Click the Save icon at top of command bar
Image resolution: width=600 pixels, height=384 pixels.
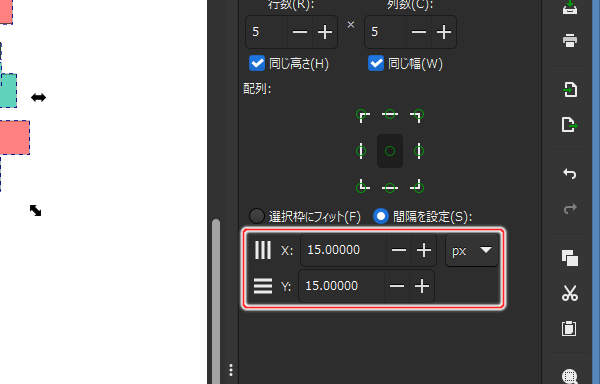570,8
